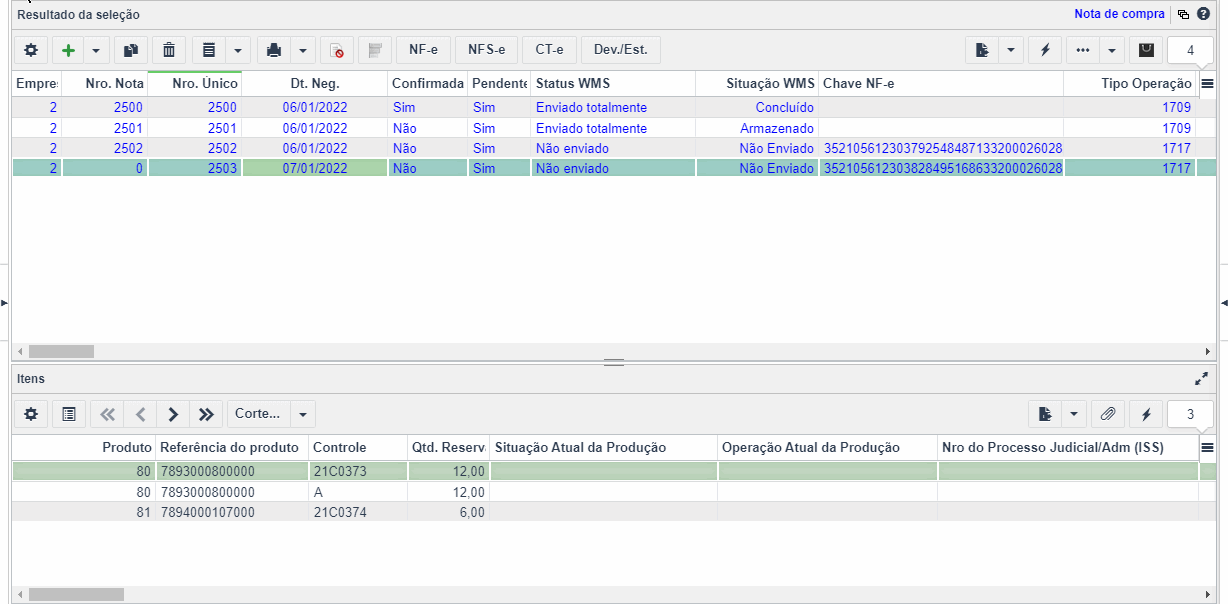Delete the selected nota with trash icon
Viewport: 1228px width, 604px height.
pos(169,50)
